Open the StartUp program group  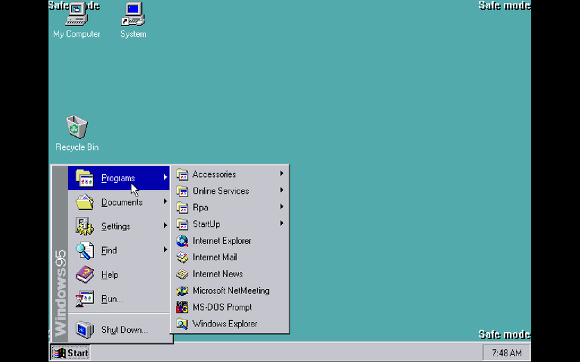tap(230, 224)
